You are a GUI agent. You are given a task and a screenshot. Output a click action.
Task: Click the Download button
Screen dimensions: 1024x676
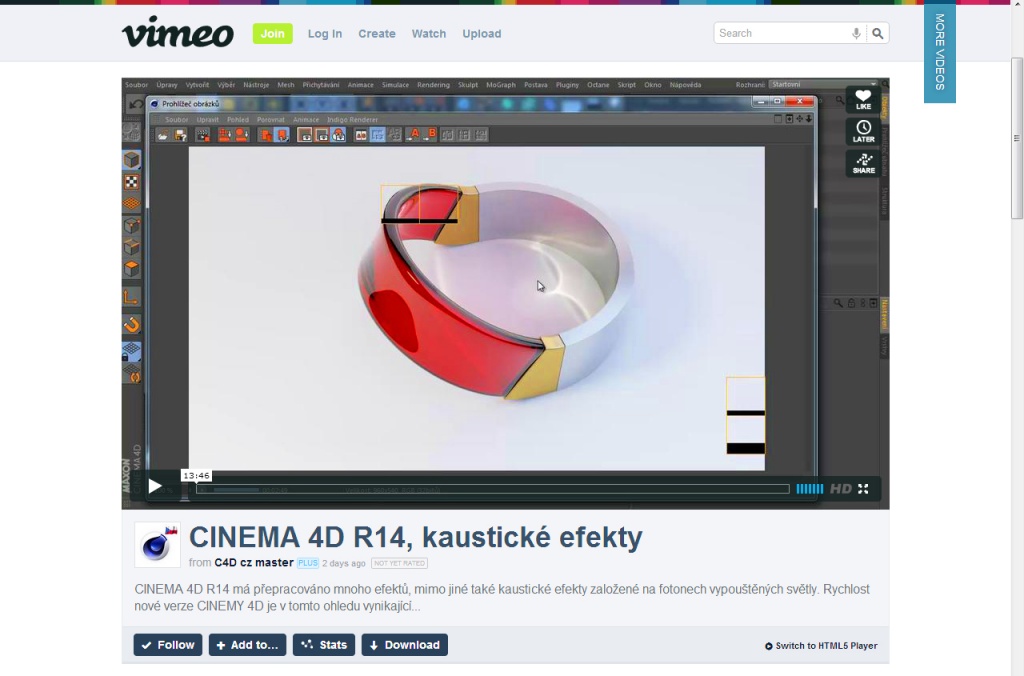click(405, 645)
